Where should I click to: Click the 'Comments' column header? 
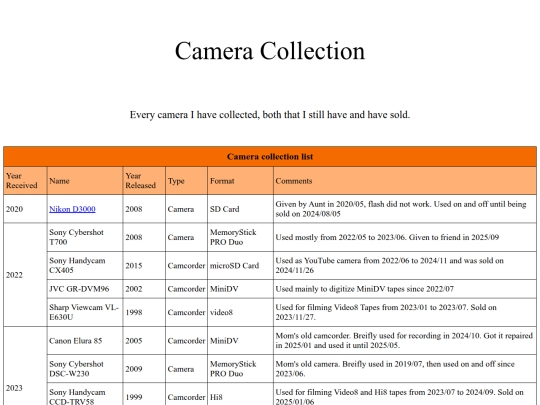click(405, 181)
